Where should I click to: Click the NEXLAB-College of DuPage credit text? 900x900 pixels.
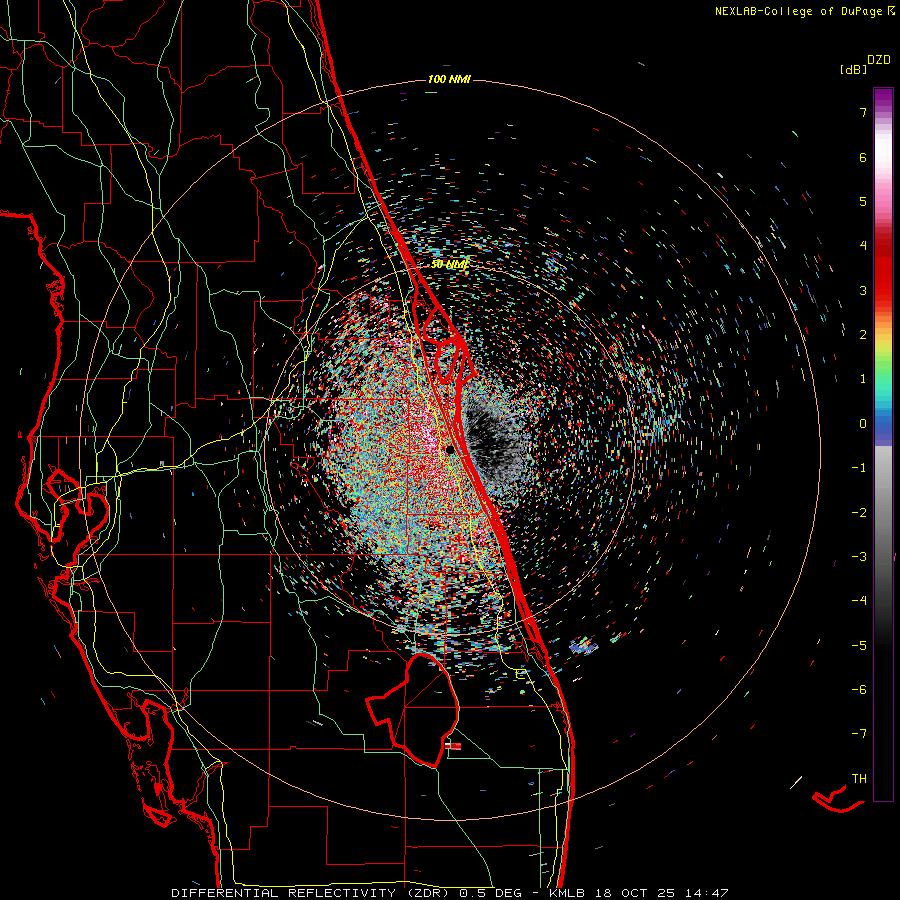(x=800, y=11)
